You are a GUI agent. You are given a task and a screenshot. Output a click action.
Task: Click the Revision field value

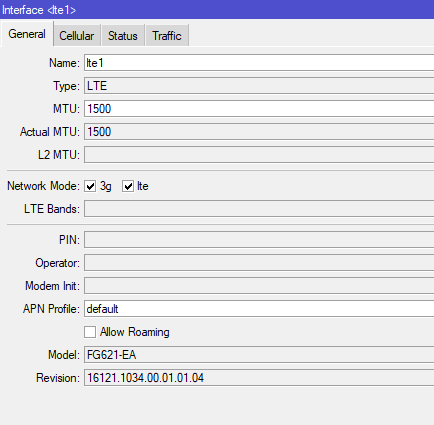pos(259,378)
